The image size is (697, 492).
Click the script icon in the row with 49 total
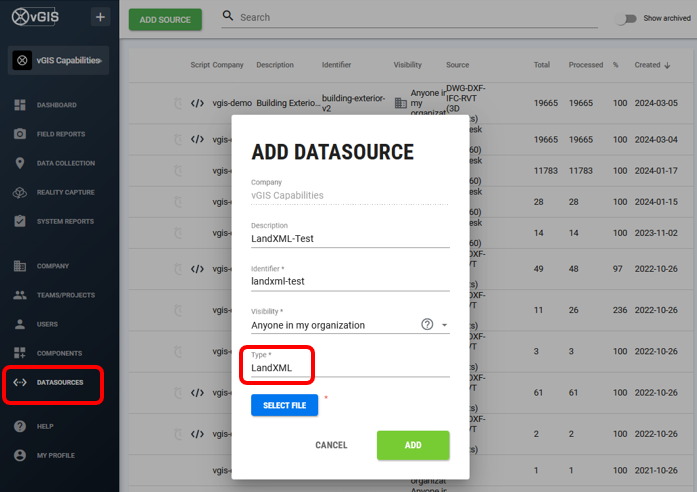pyautogui.click(x=197, y=269)
